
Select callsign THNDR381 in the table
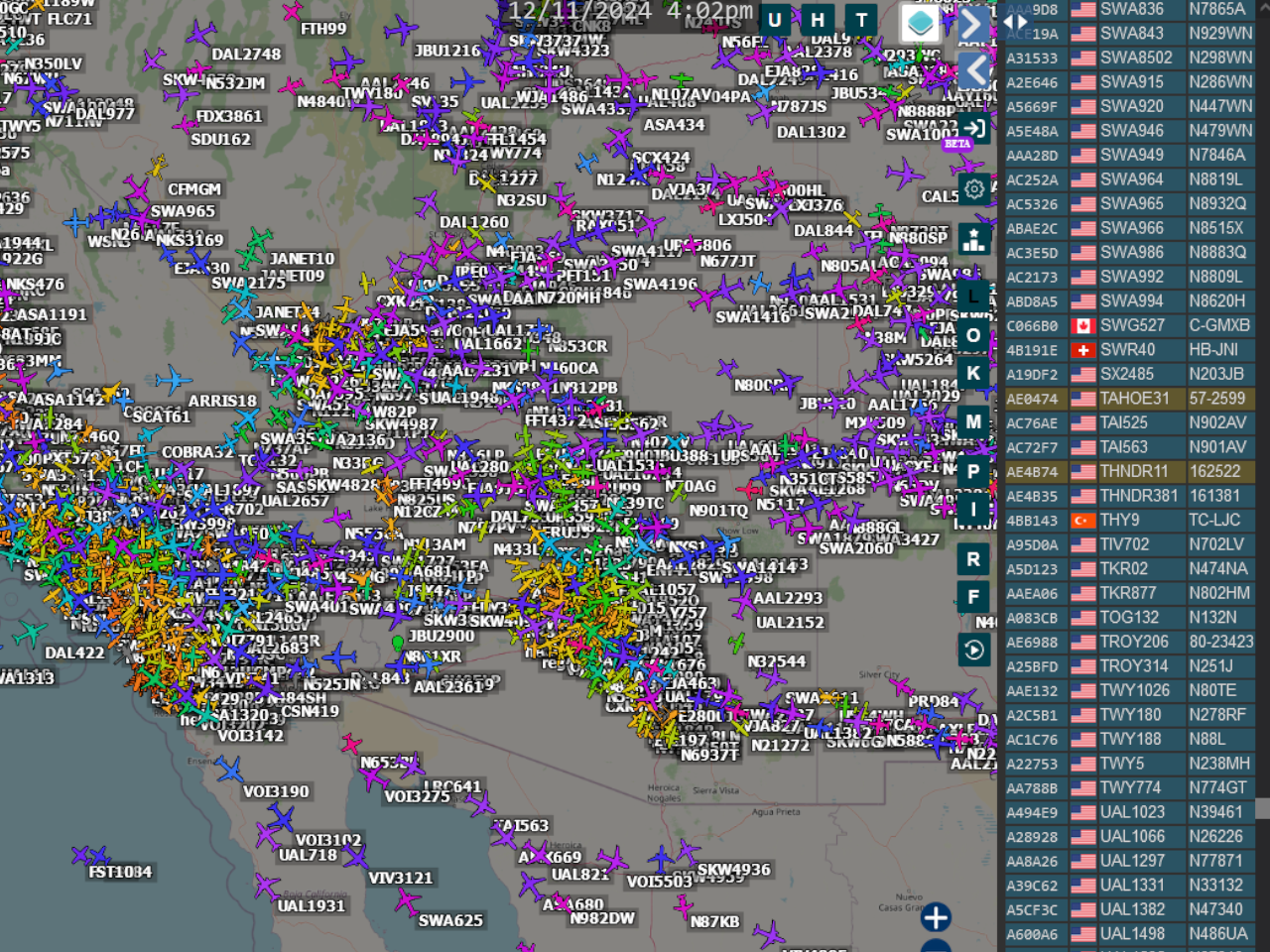point(1139,496)
